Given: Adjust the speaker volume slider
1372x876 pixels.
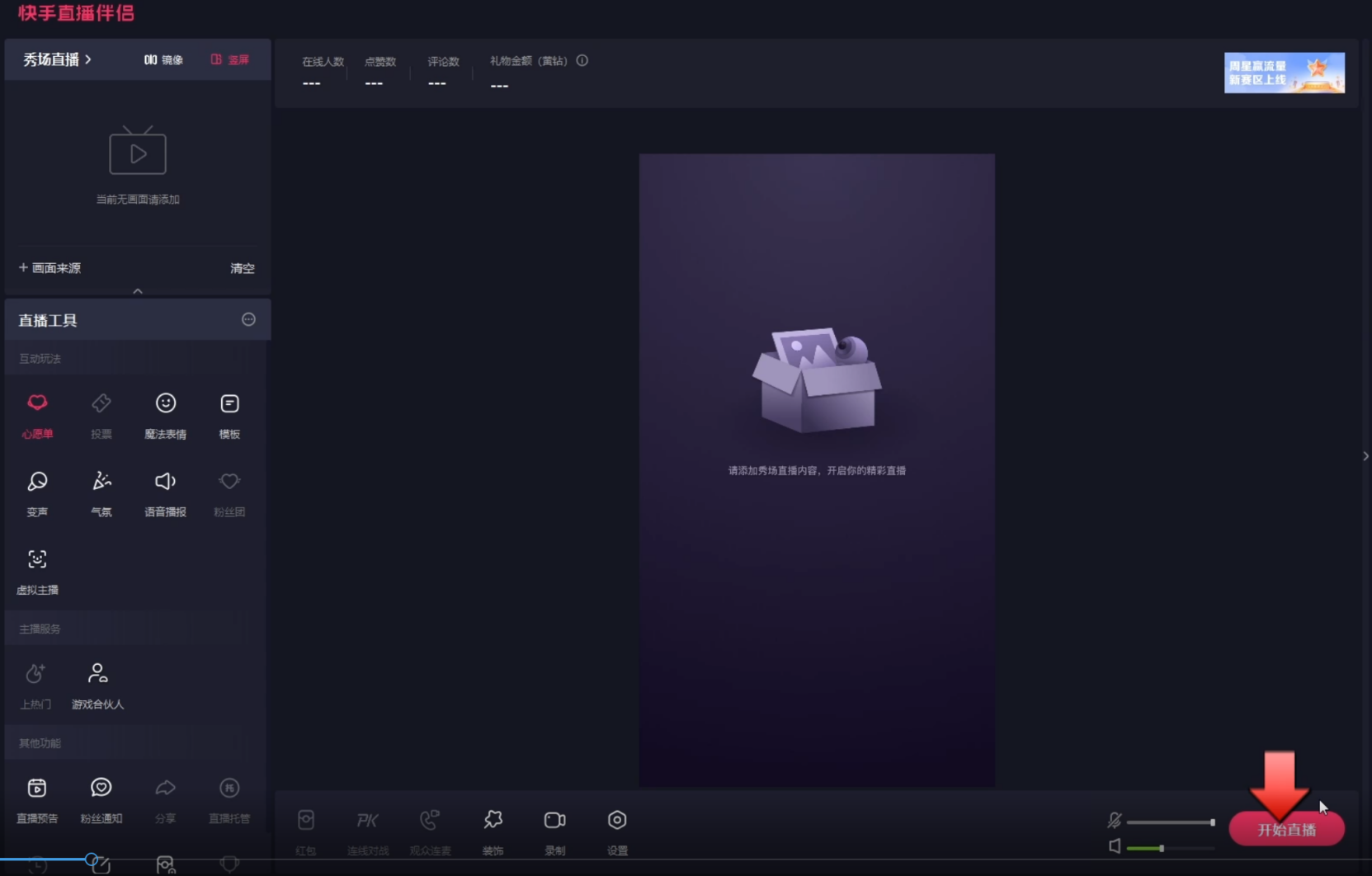Looking at the screenshot, I should click(x=1170, y=848).
